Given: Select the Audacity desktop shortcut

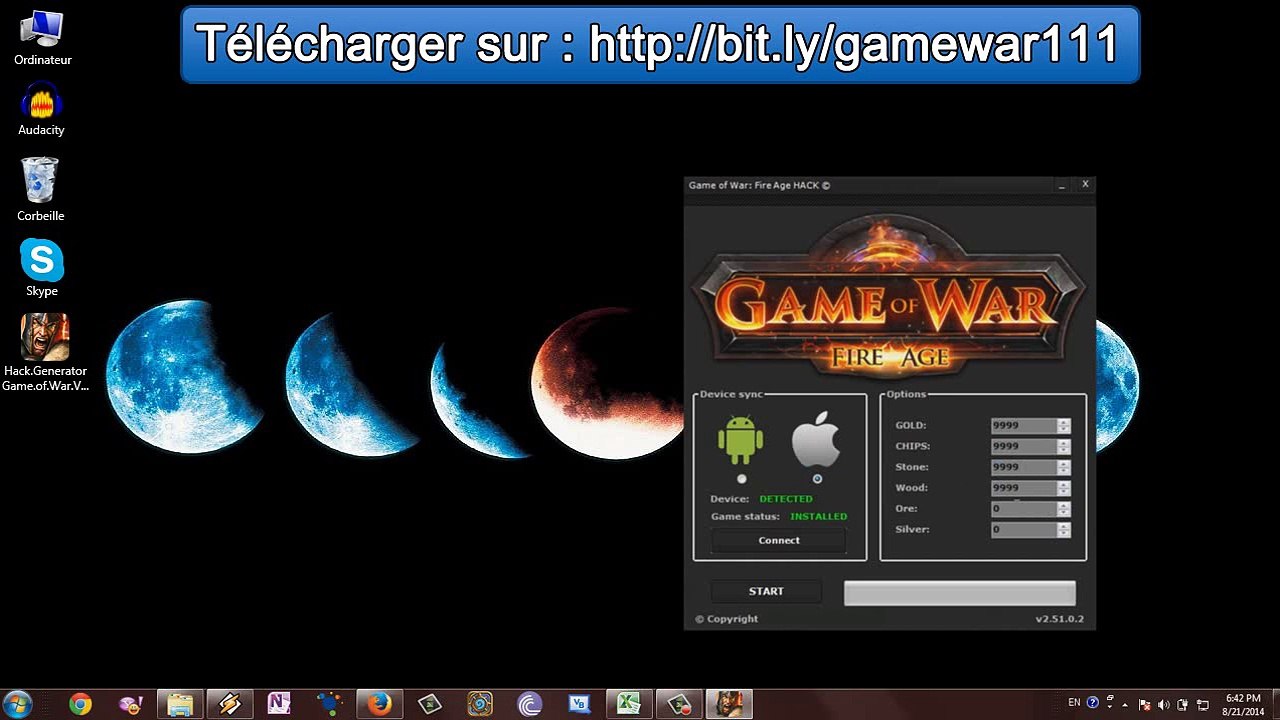Looking at the screenshot, I should click(x=42, y=110).
